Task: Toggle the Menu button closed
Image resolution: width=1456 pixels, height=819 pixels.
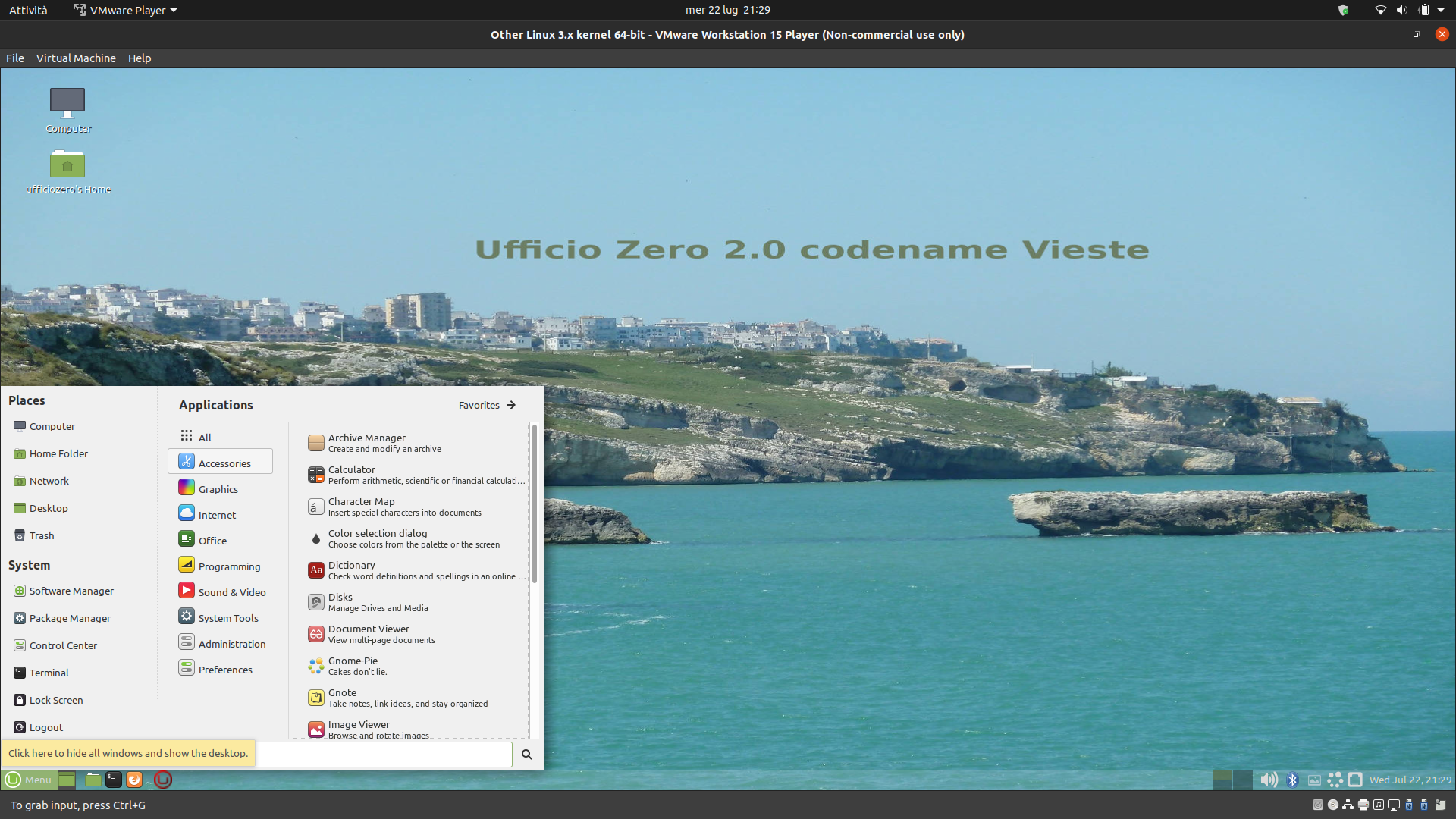Action: click(29, 780)
